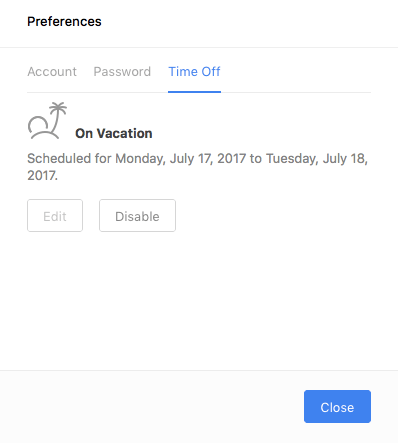The image size is (398, 443).
Task: Select the Time Off tab
Action: [x=194, y=72]
